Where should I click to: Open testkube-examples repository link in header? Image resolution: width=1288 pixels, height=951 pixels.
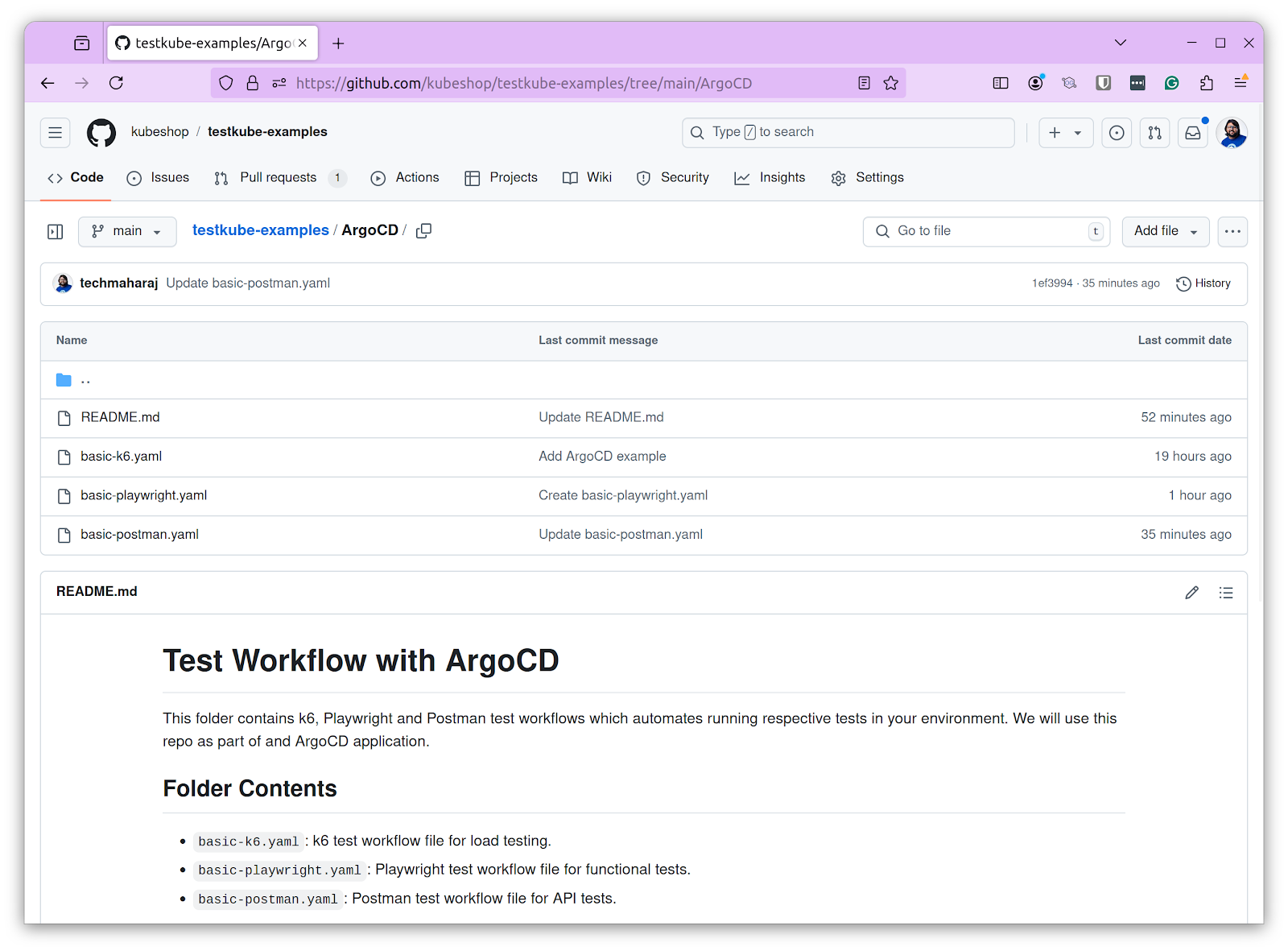(267, 132)
